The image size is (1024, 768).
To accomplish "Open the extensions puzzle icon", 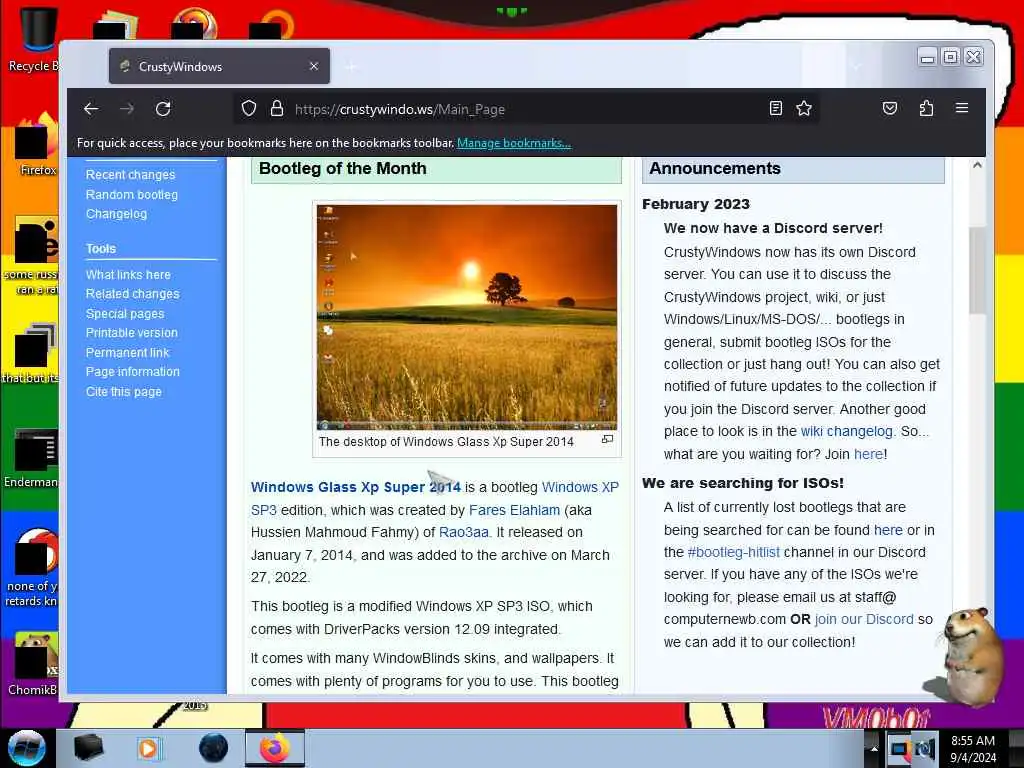I will click(926, 108).
